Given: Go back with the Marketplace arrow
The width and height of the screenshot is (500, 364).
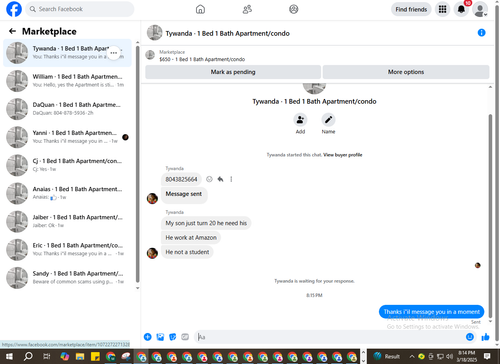Looking at the screenshot, I should pos(12,31).
